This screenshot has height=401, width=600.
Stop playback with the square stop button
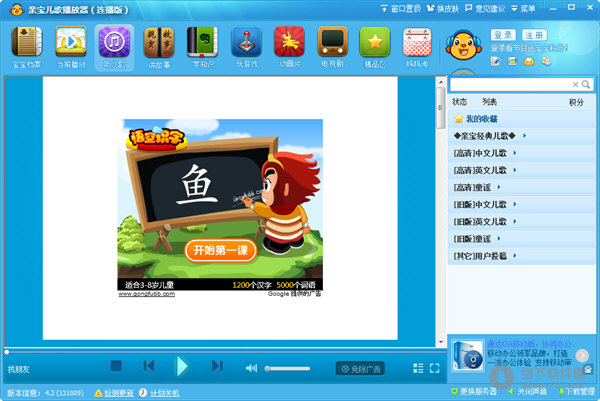(116, 366)
